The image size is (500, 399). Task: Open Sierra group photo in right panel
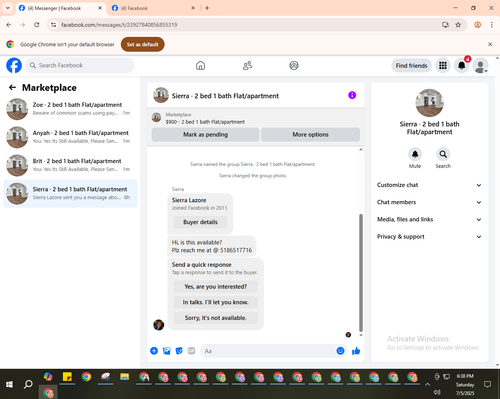click(429, 103)
